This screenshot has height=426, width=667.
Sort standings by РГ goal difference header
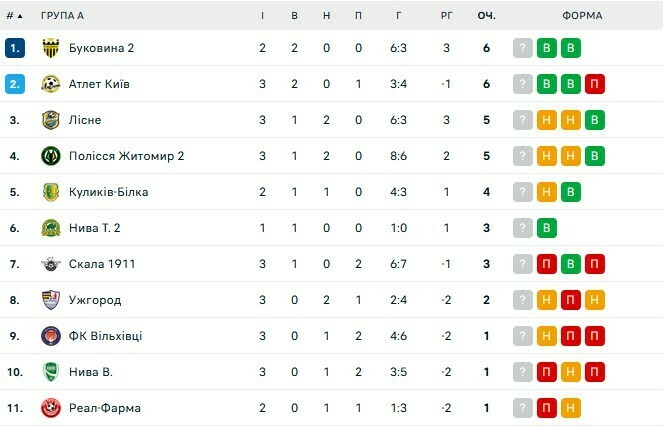coord(446,16)
